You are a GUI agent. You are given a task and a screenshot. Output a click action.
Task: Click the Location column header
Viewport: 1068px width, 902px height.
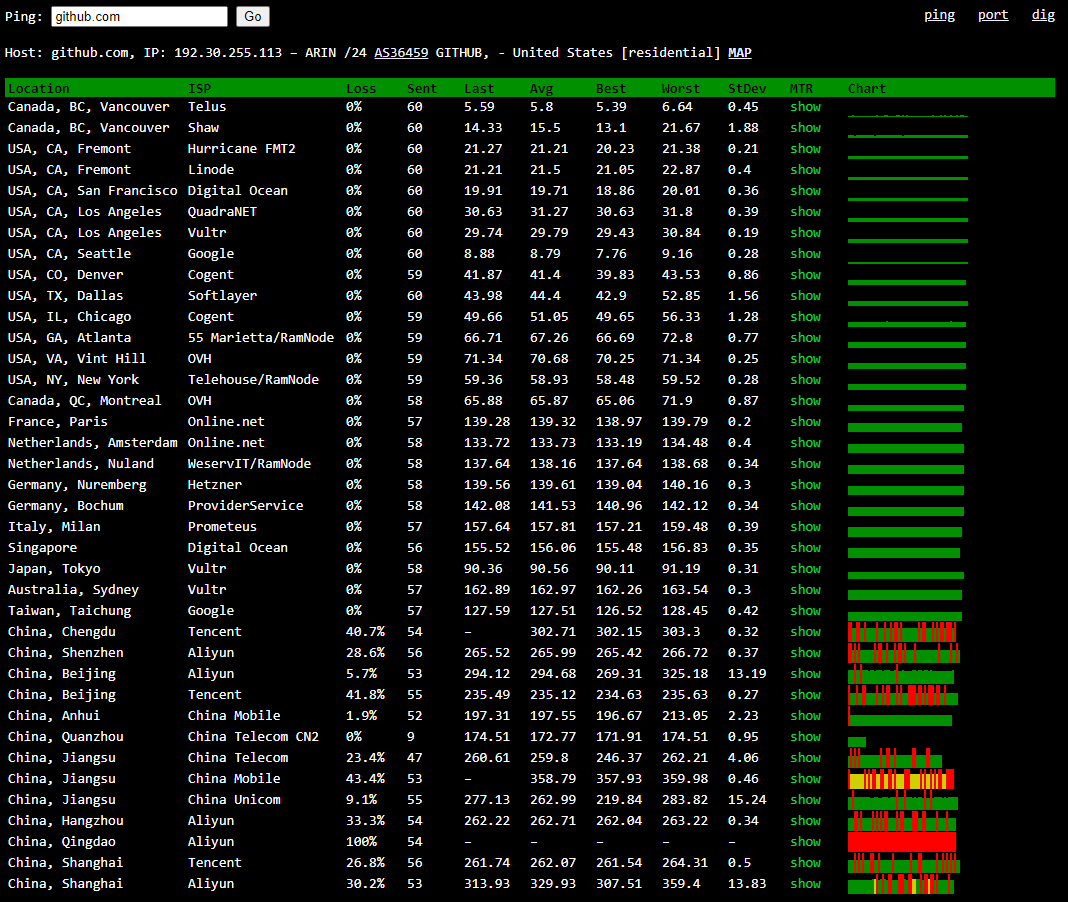pyautogui.click(x=39, y=89)
